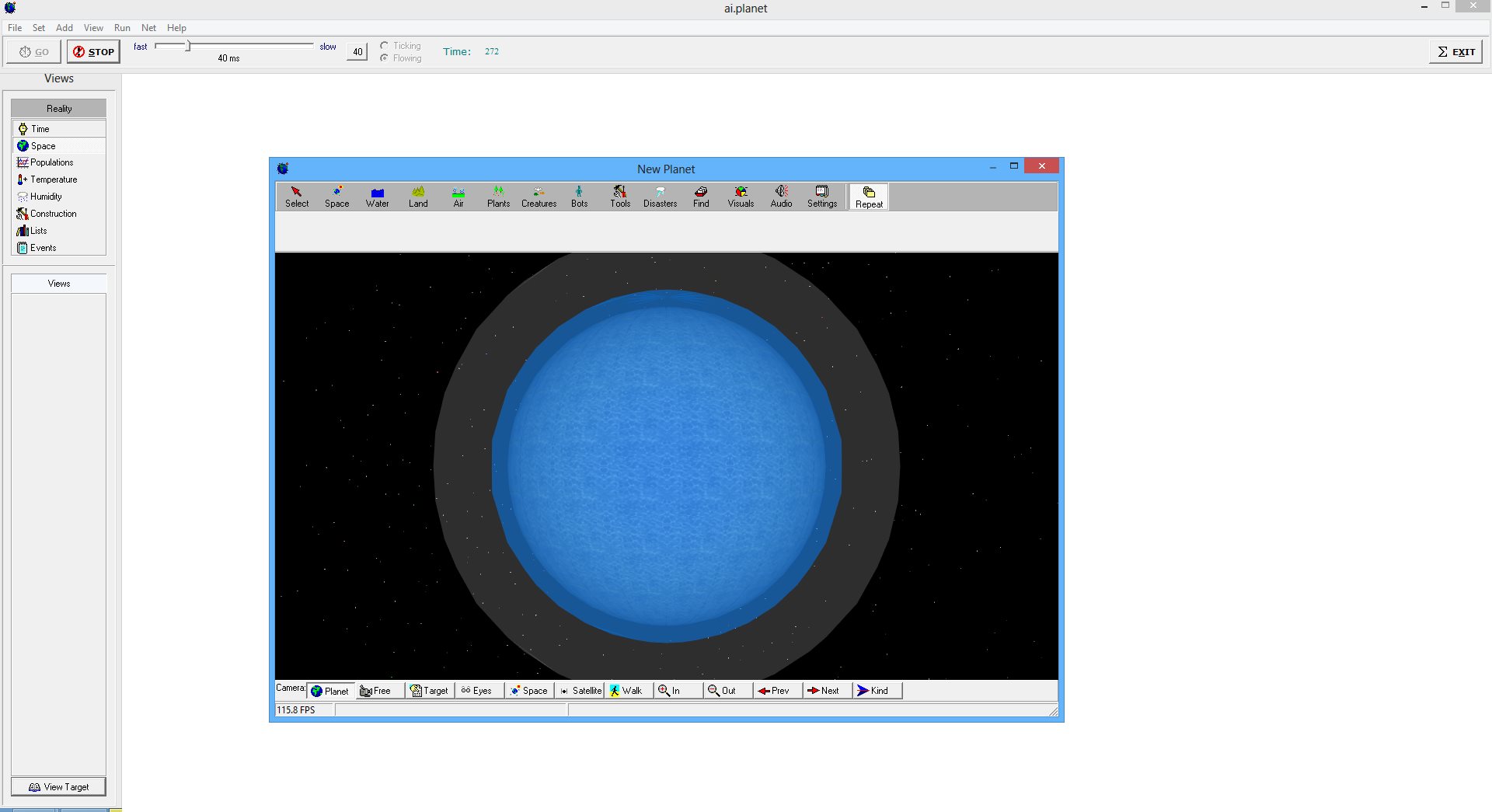The image size is (1492, 812).
Task: Switch camera to Satellite view
Action: point(580,691)
